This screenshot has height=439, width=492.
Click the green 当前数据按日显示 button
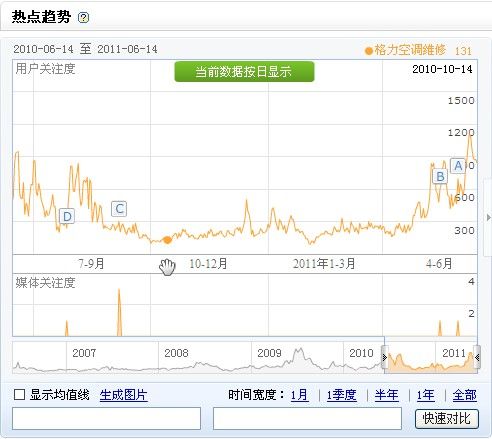pyautogui.click(x=244, y=71)
